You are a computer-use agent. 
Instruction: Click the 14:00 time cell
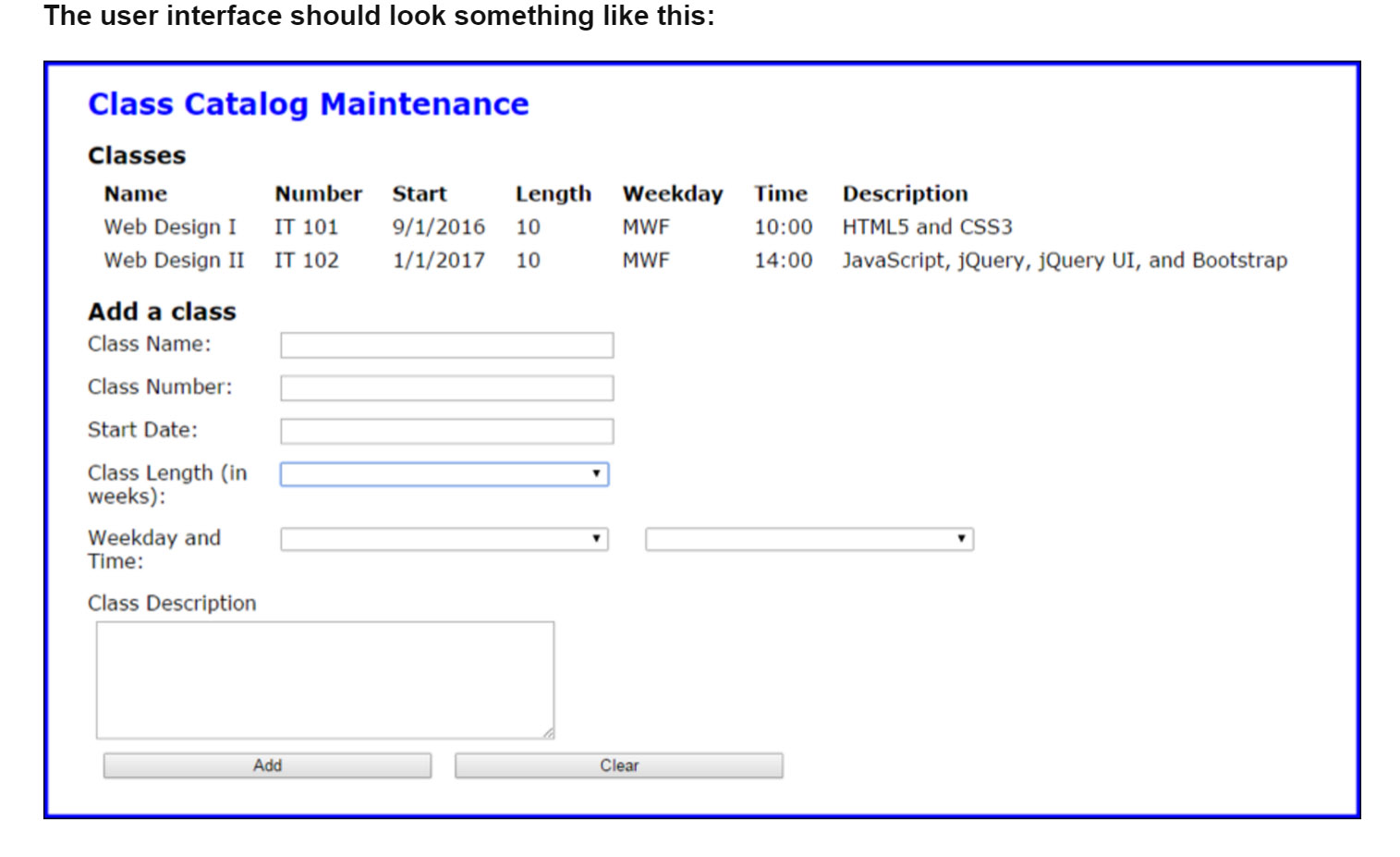click(783, 261)
